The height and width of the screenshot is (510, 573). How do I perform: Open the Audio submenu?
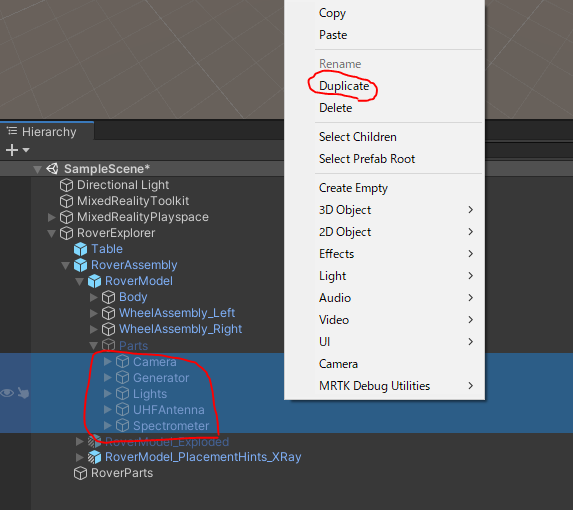tap(384, 298)
